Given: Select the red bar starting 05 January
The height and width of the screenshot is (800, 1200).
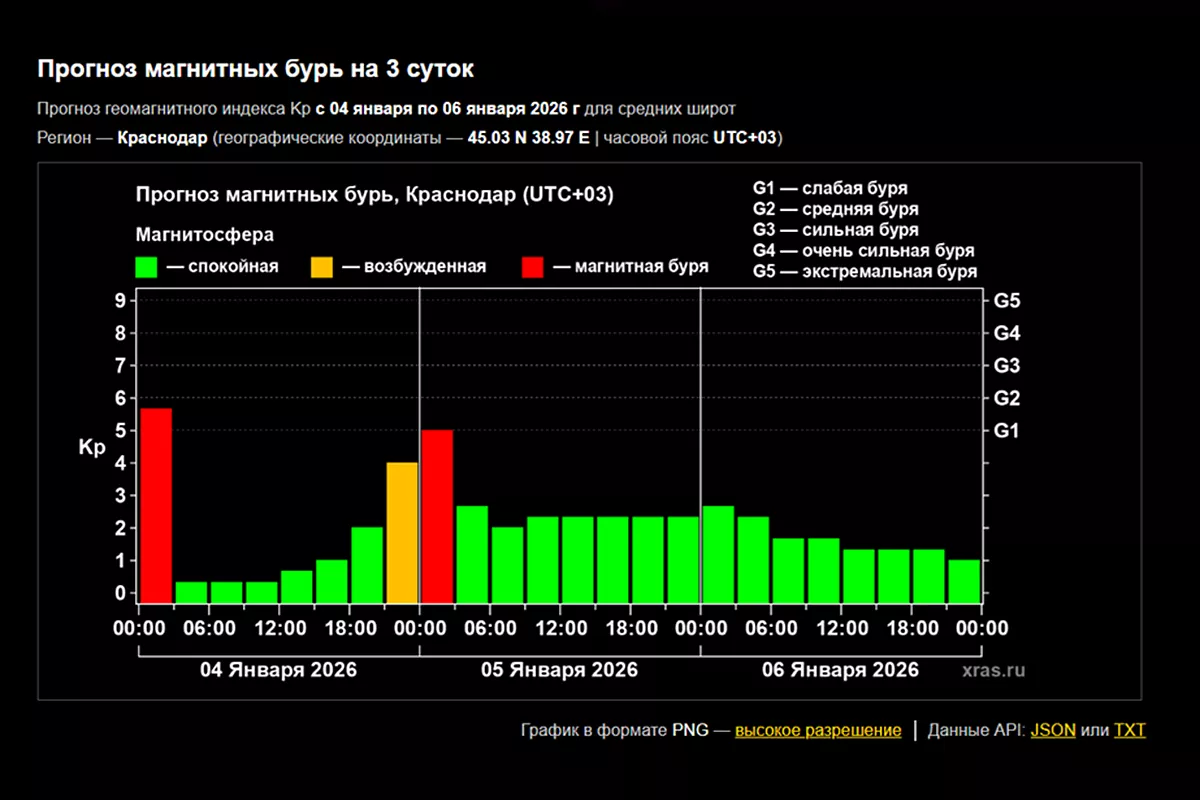Looking at the screenshot, I should point(437,516).
